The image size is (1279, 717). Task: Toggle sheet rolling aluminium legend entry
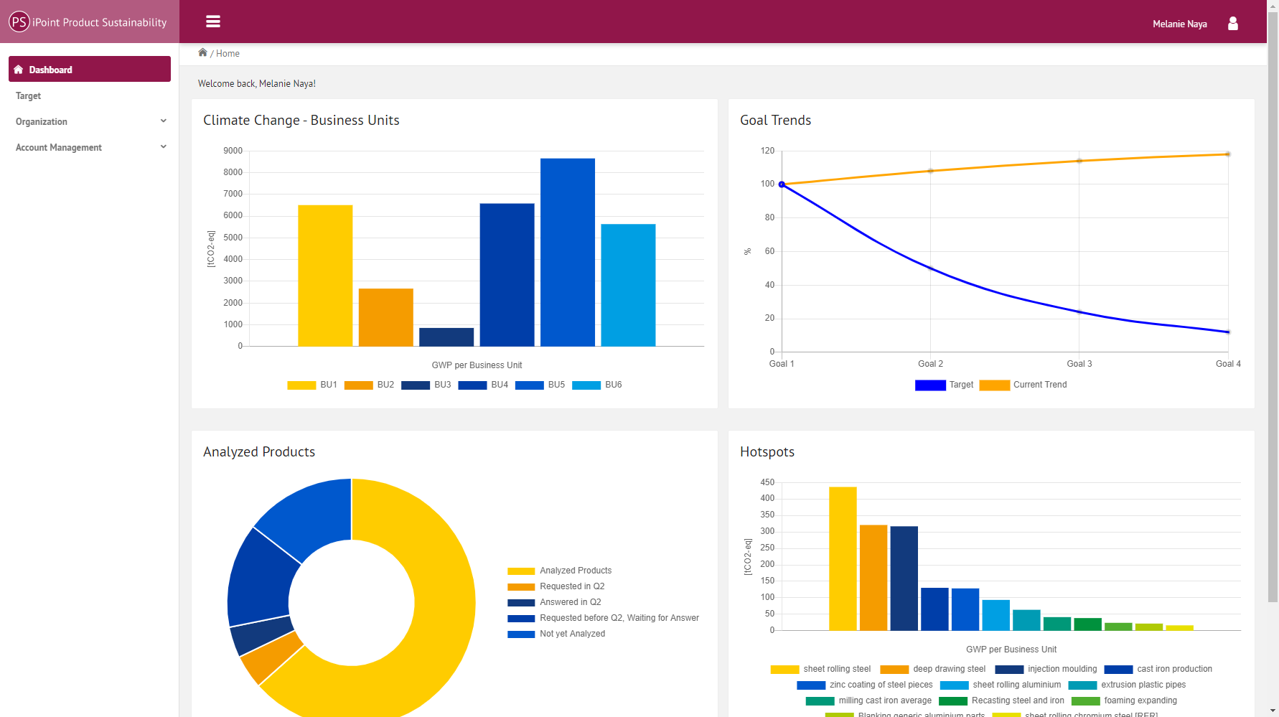click(1000, 685)
